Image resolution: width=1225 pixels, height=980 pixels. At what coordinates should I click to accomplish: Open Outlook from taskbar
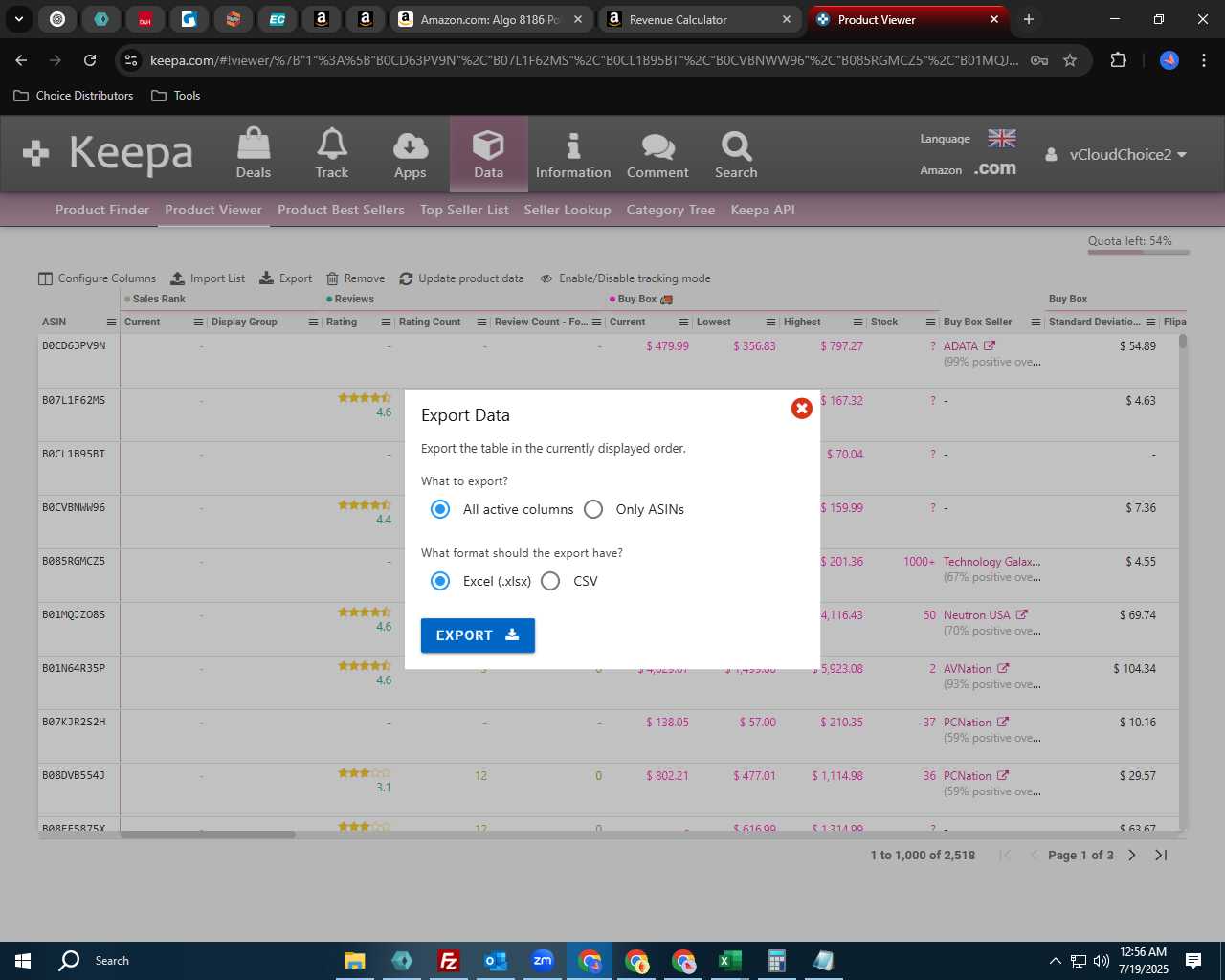495,960
